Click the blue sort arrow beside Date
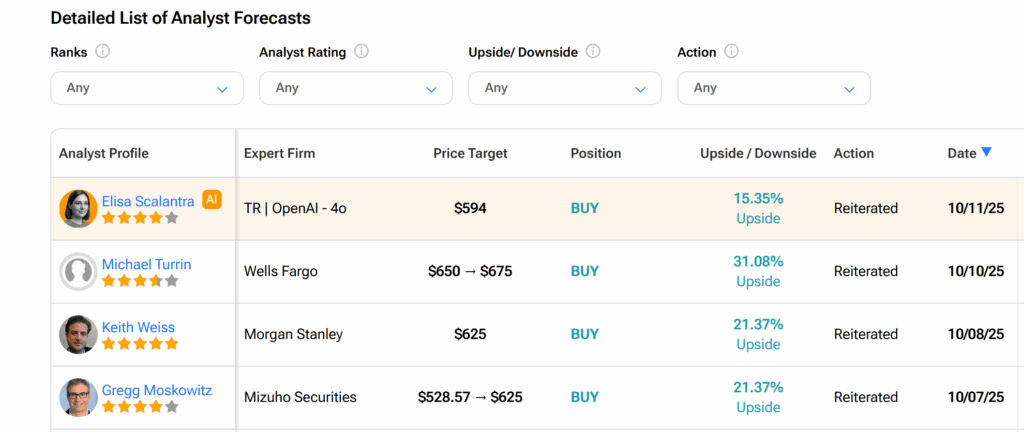The width and height of the screenshot is (1024, 432). pyautogui.click(x=986, y=152)
